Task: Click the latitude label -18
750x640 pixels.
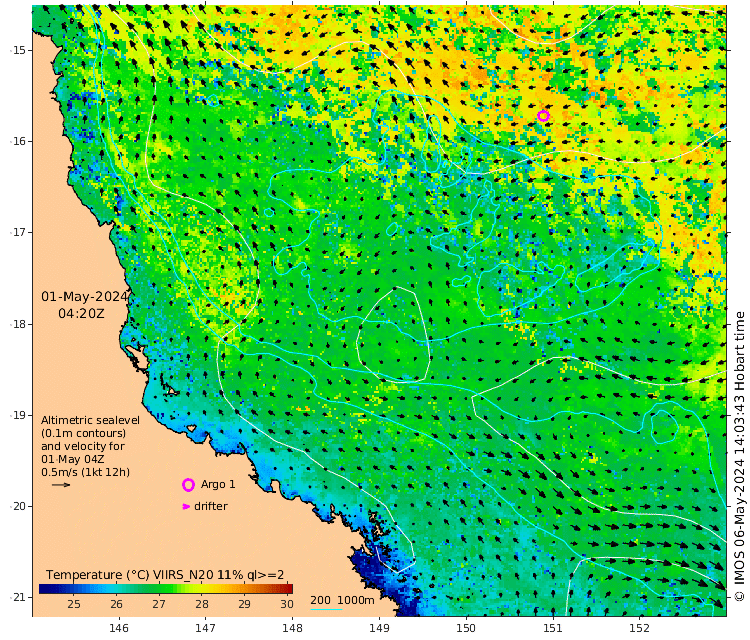Action: (18, 324)
